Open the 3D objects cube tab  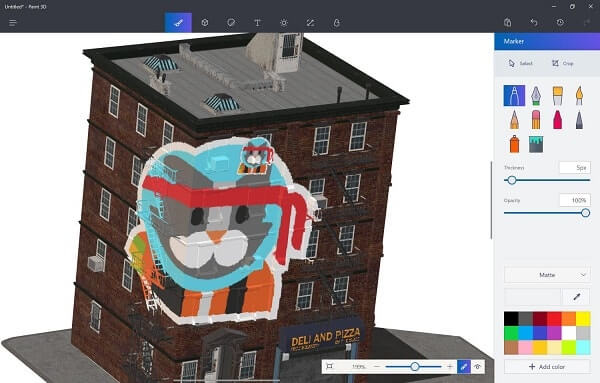[x=205, y=23]
